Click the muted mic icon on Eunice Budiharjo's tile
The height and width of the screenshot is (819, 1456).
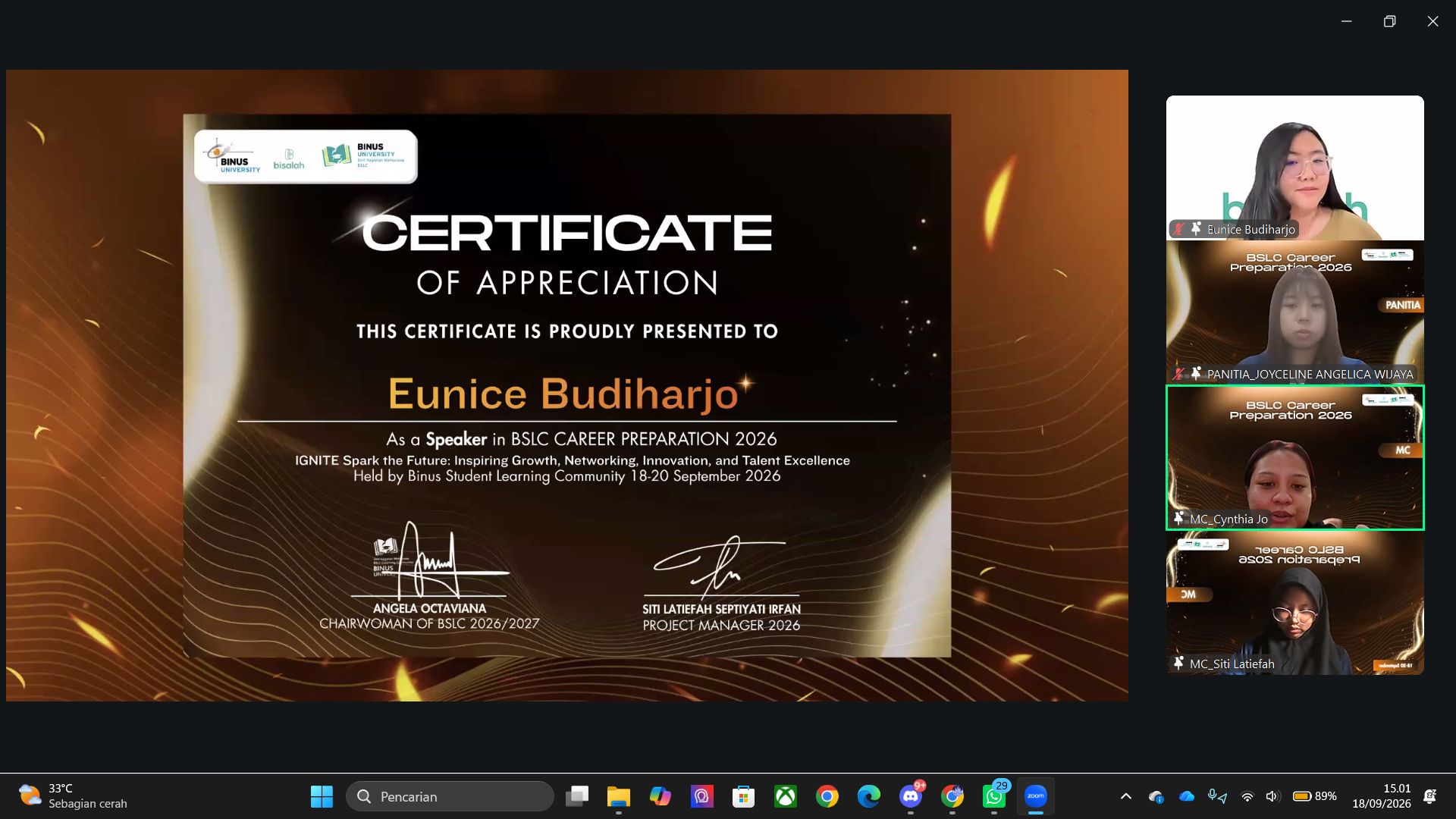click(x=1178, y=228)
